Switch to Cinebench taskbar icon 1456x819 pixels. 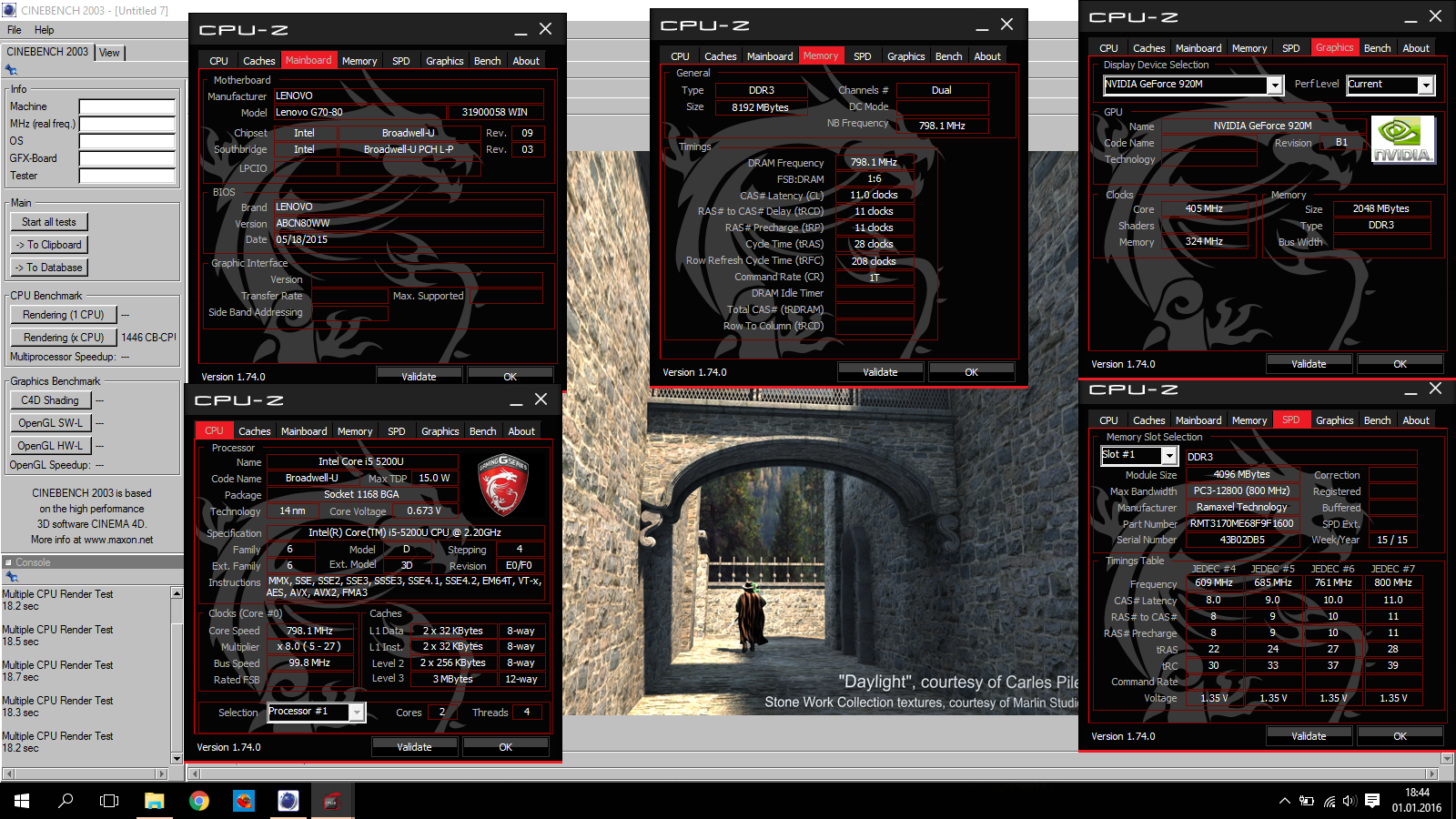288,801
